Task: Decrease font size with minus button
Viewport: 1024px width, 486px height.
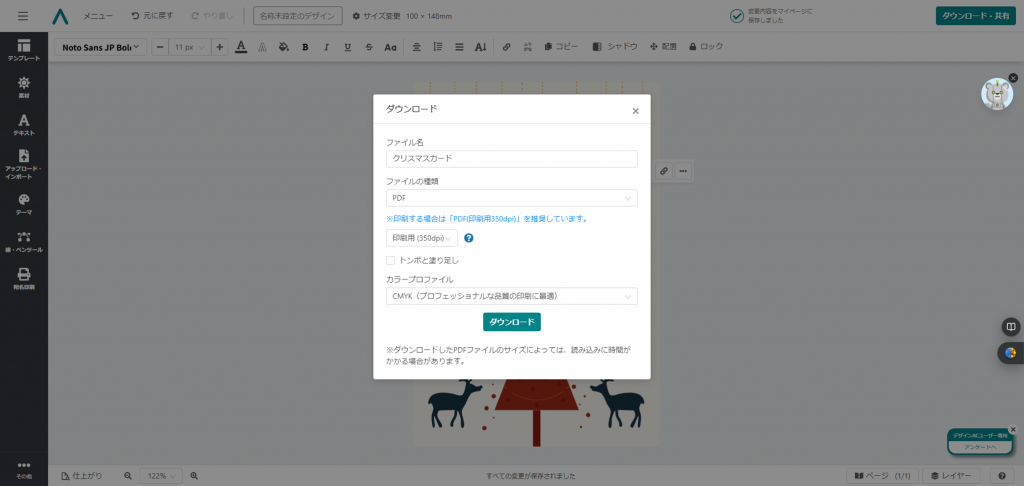Action: click(x=160, y=47)
